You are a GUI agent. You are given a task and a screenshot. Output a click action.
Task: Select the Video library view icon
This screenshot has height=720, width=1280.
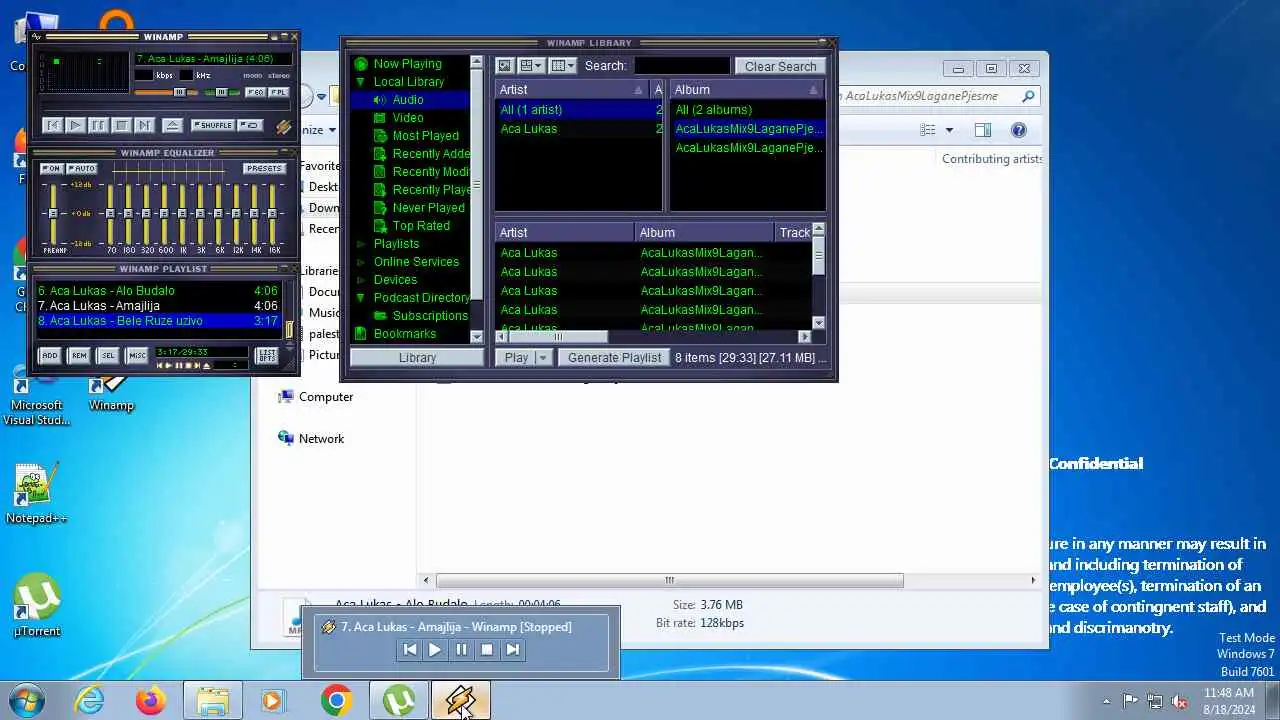pyautogui.click(x=380, y=118)
